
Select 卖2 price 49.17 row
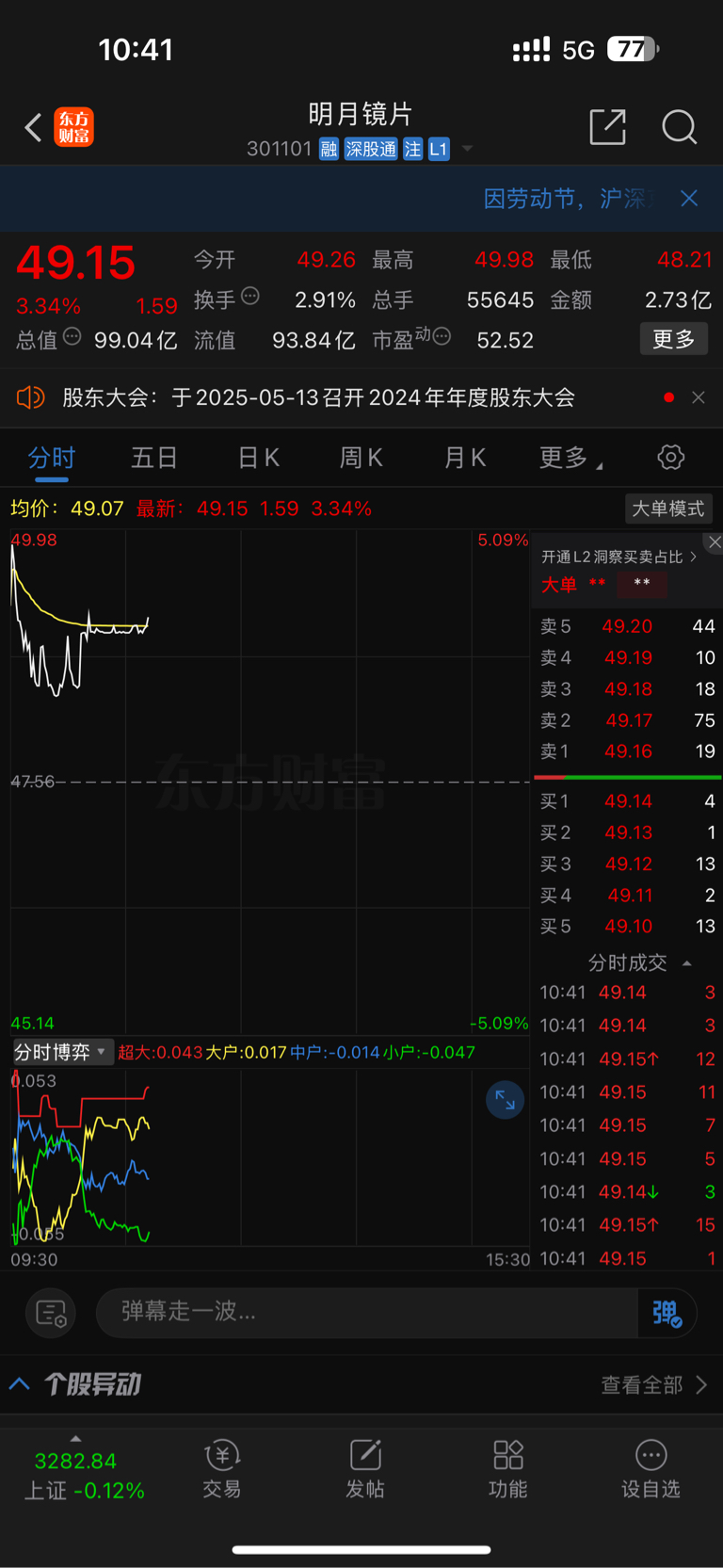pyautogui.click(x=627, y=720)
